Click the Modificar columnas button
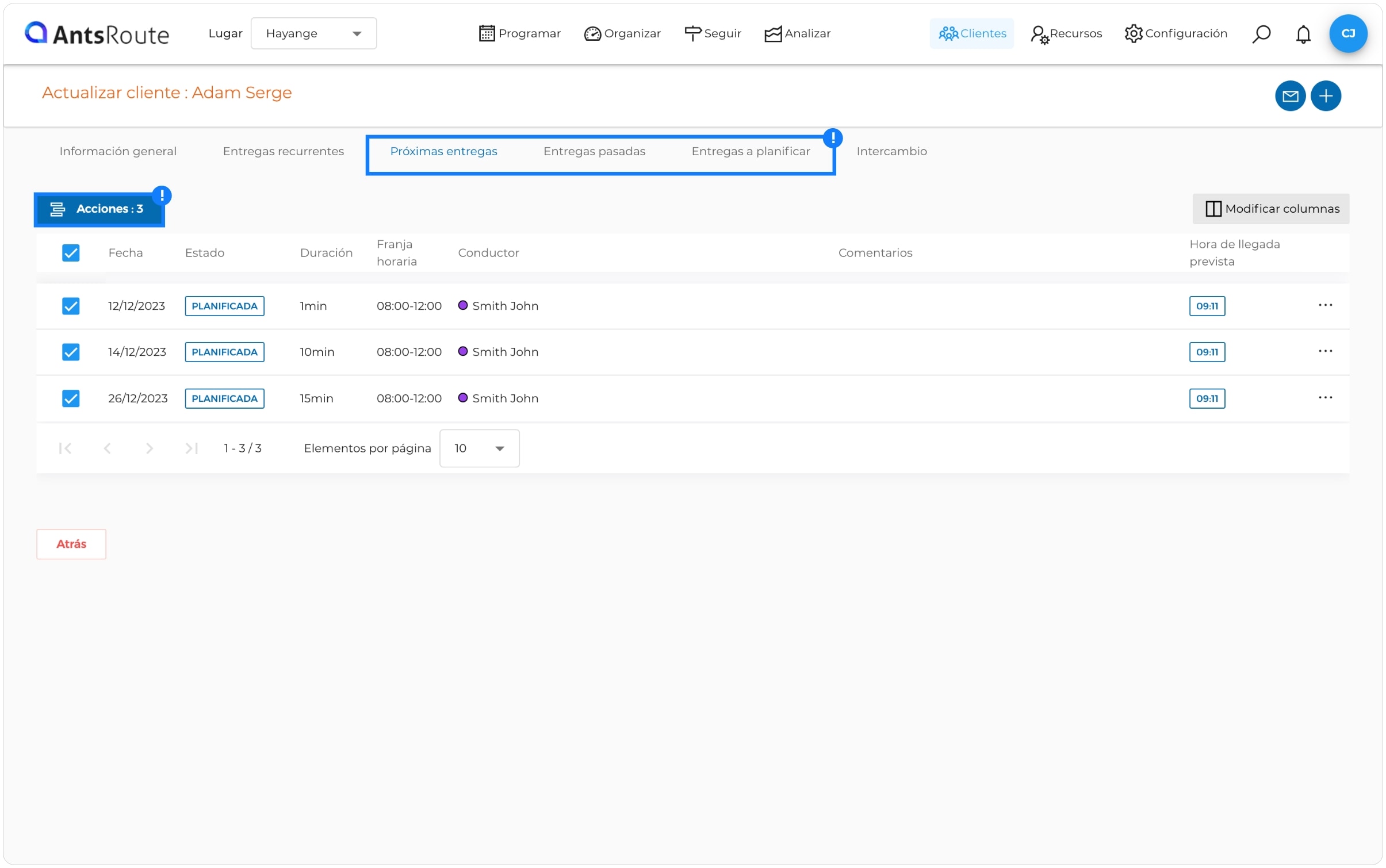 pos(1270,209)
